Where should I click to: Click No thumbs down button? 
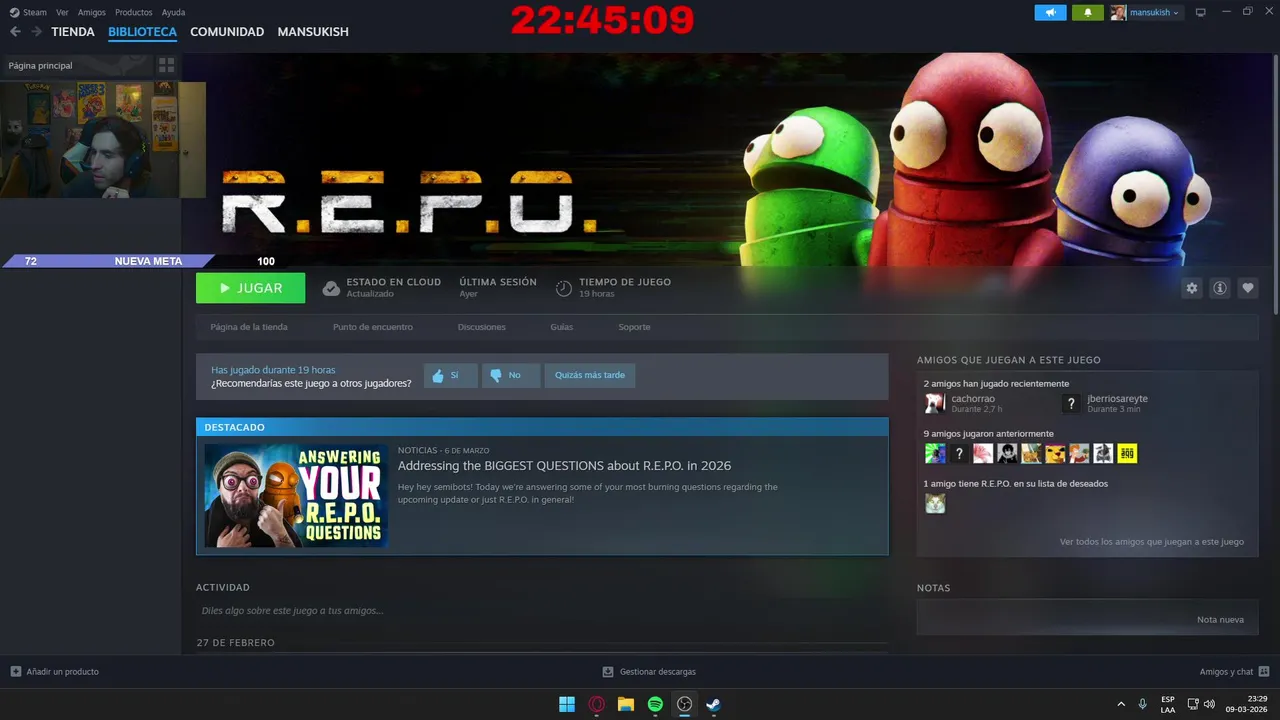click(511, 376)
